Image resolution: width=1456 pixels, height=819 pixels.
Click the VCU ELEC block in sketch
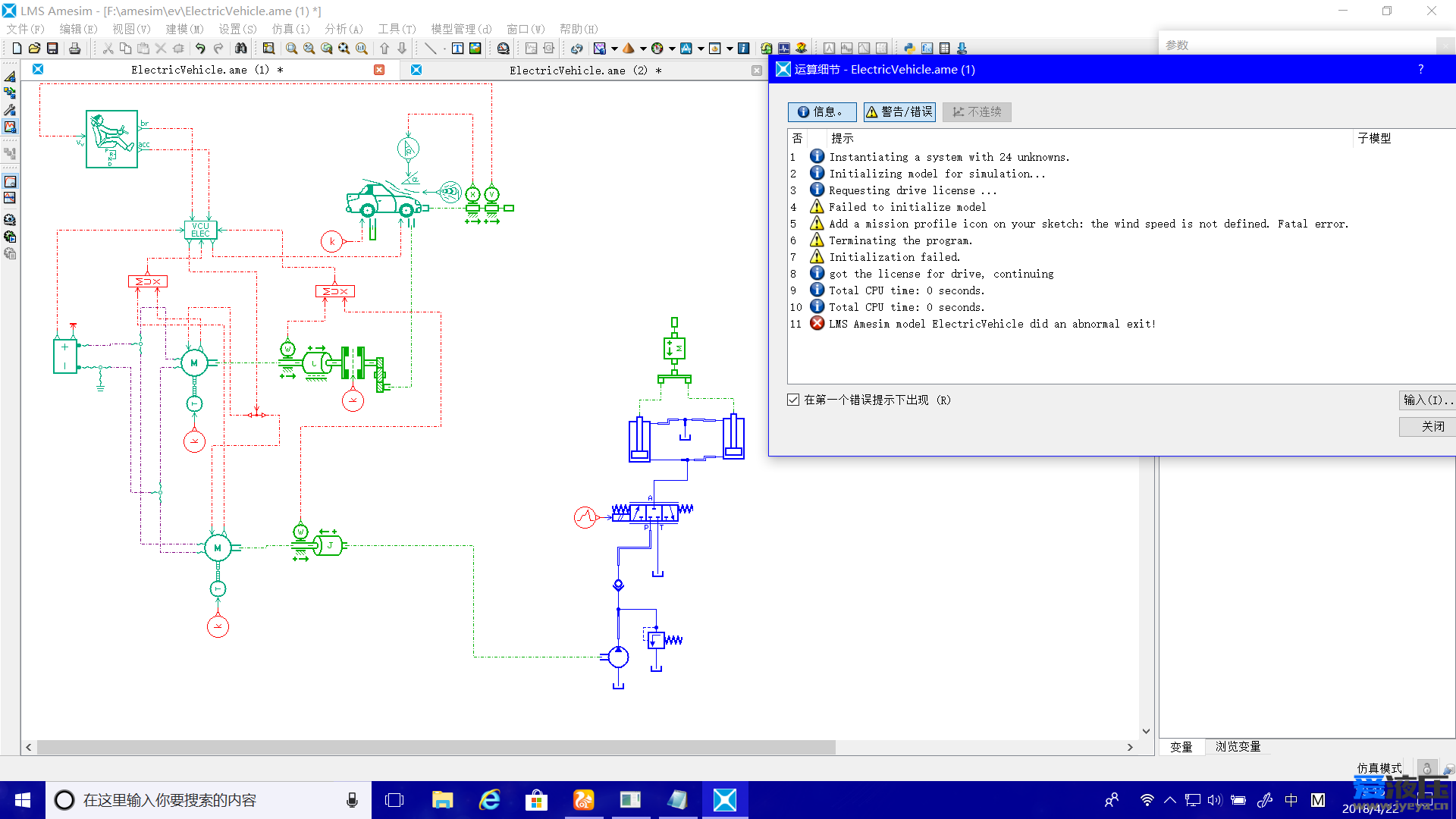[x=201, y=230]
